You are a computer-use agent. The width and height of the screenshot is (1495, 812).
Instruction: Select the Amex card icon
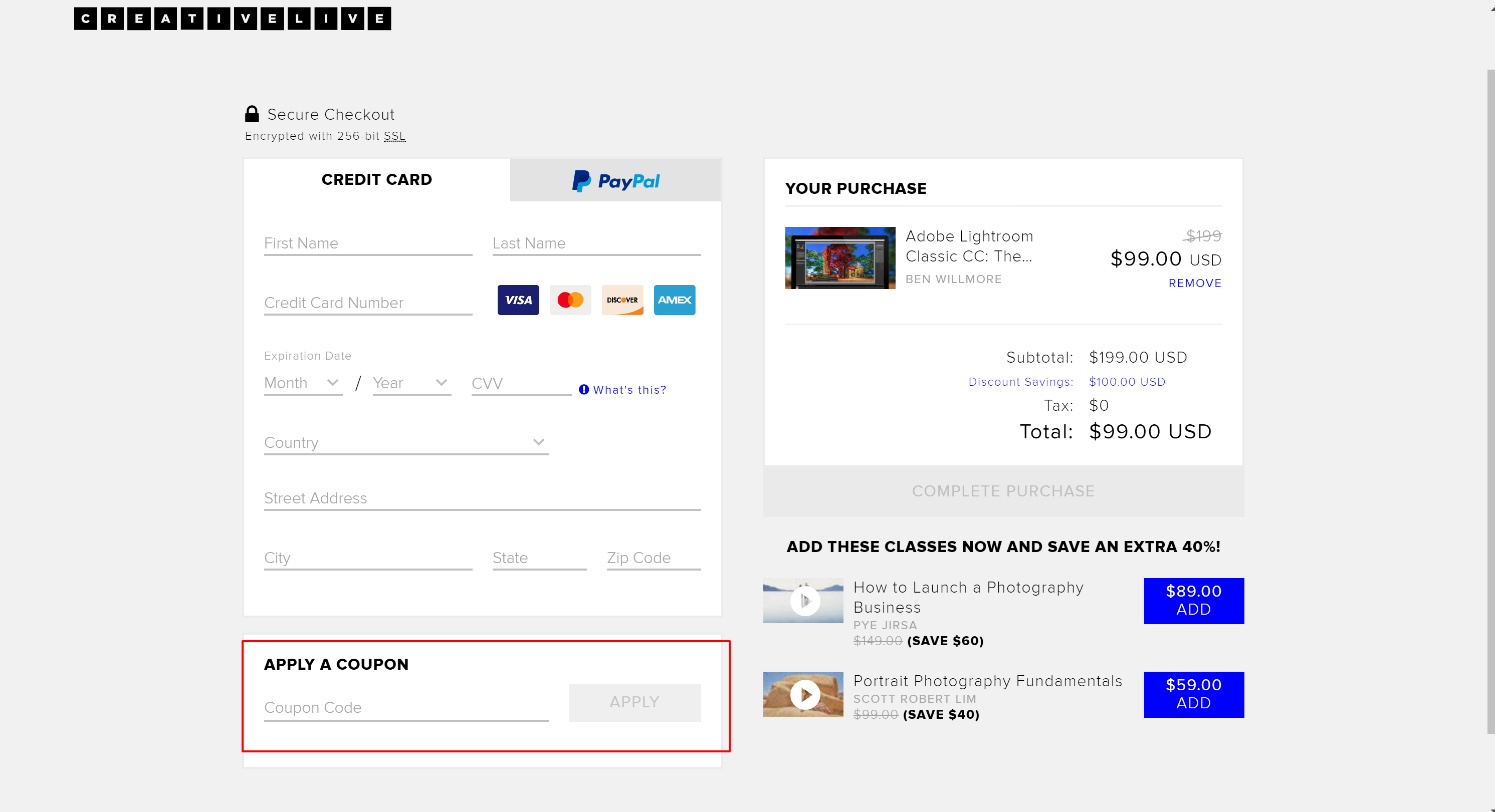[x=675, y=300]
